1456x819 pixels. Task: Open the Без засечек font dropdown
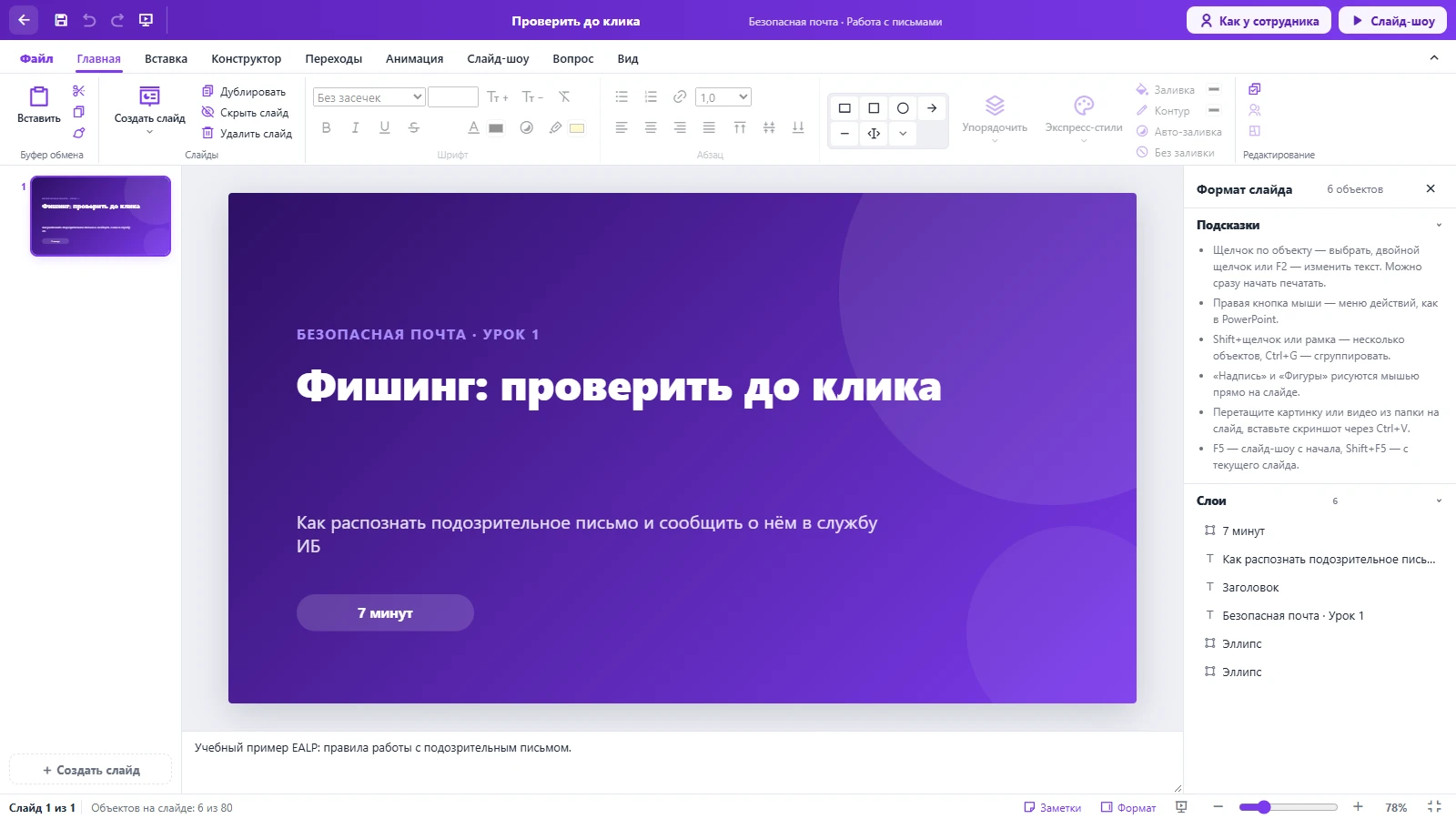point(369,97)
